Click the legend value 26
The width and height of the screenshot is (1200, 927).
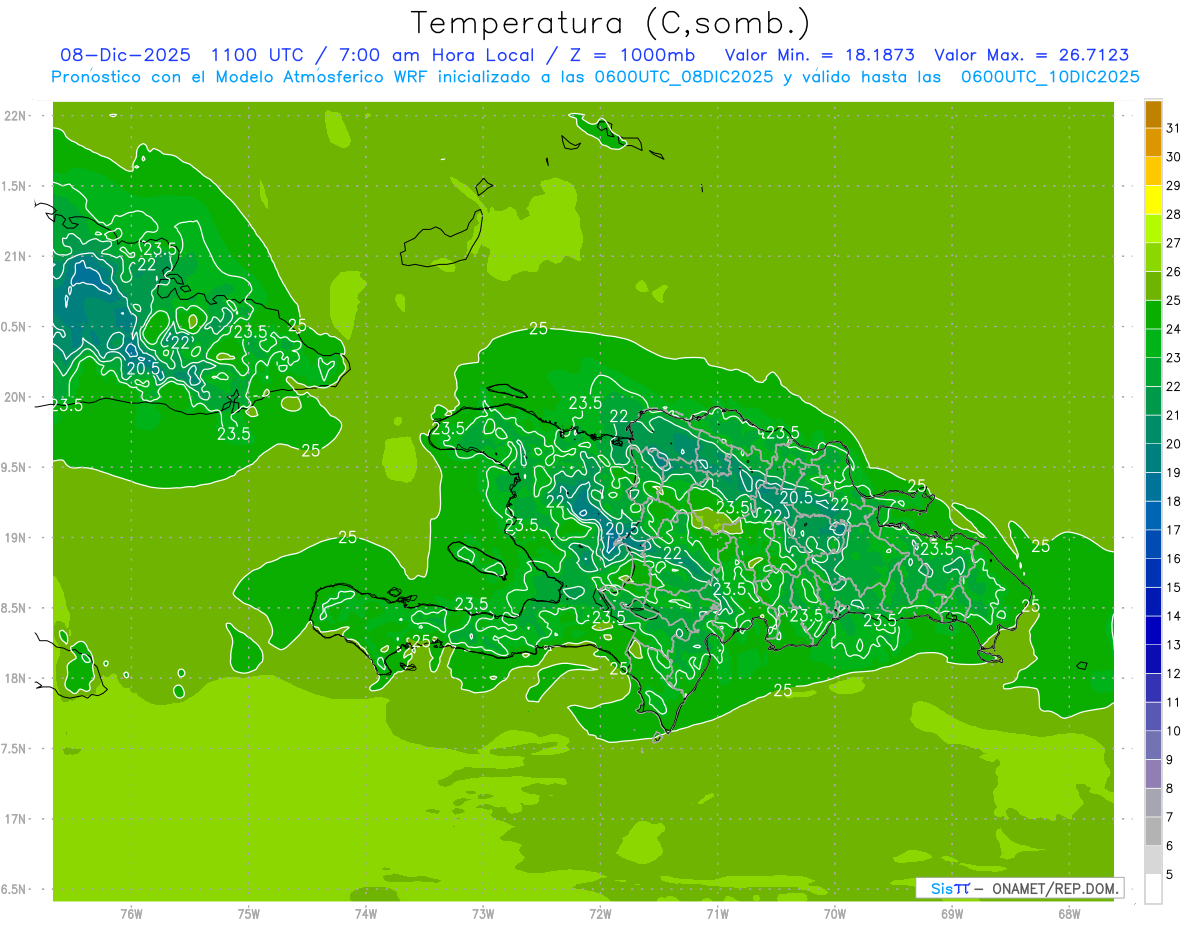[x=1174, y=272]
